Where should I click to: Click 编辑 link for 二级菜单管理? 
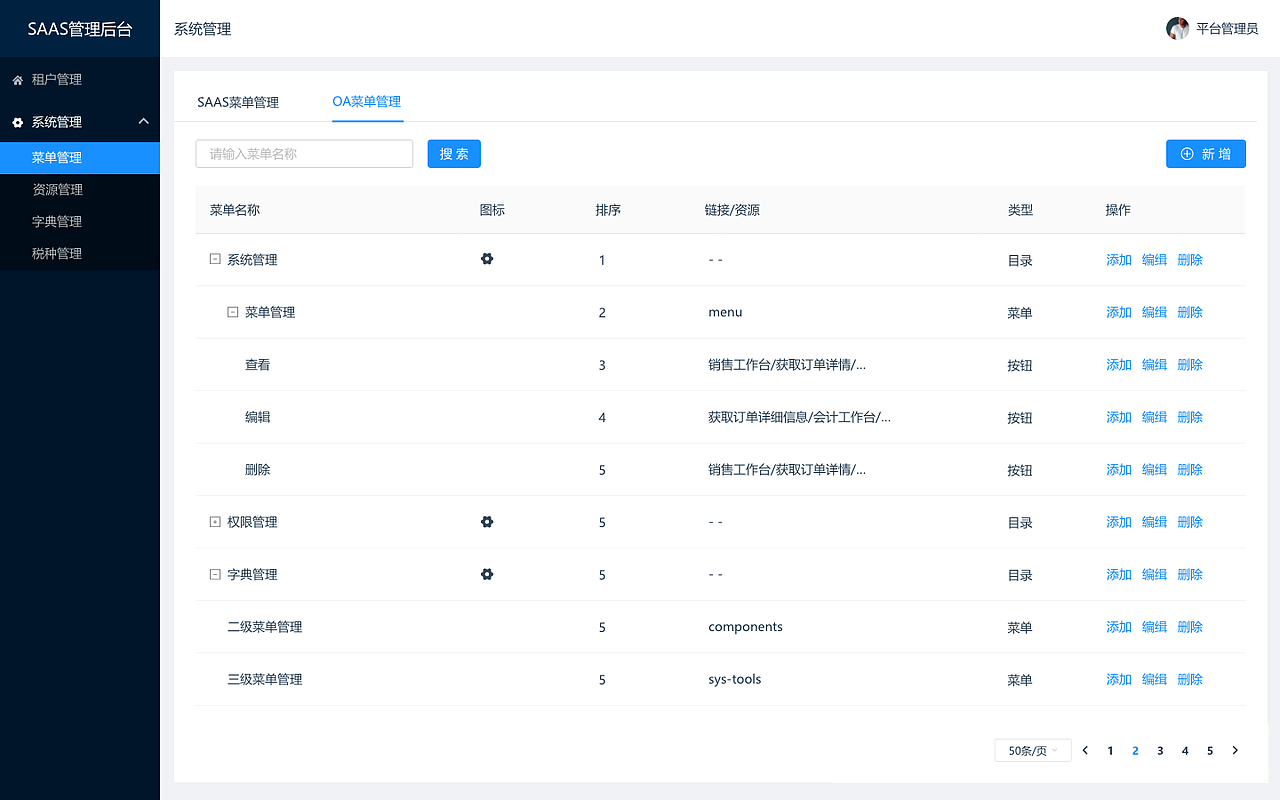[1154, 626]
